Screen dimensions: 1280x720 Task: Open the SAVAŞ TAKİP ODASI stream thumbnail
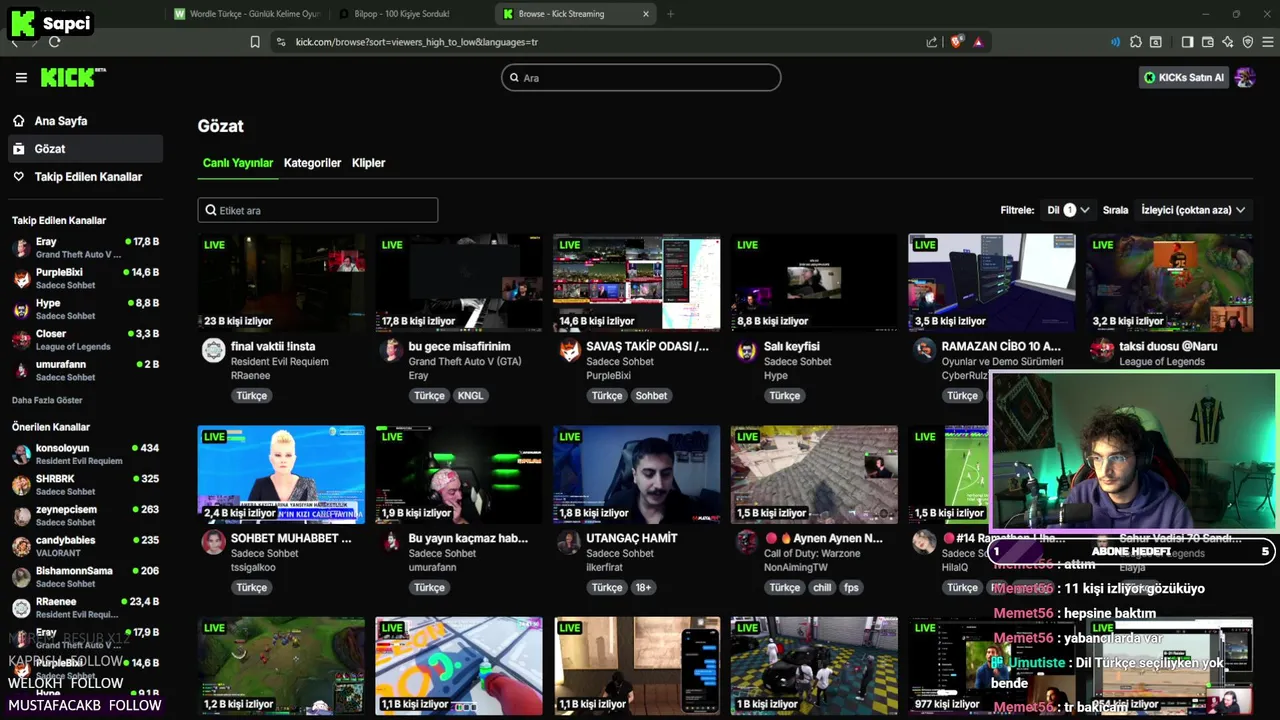coord(637,282)
